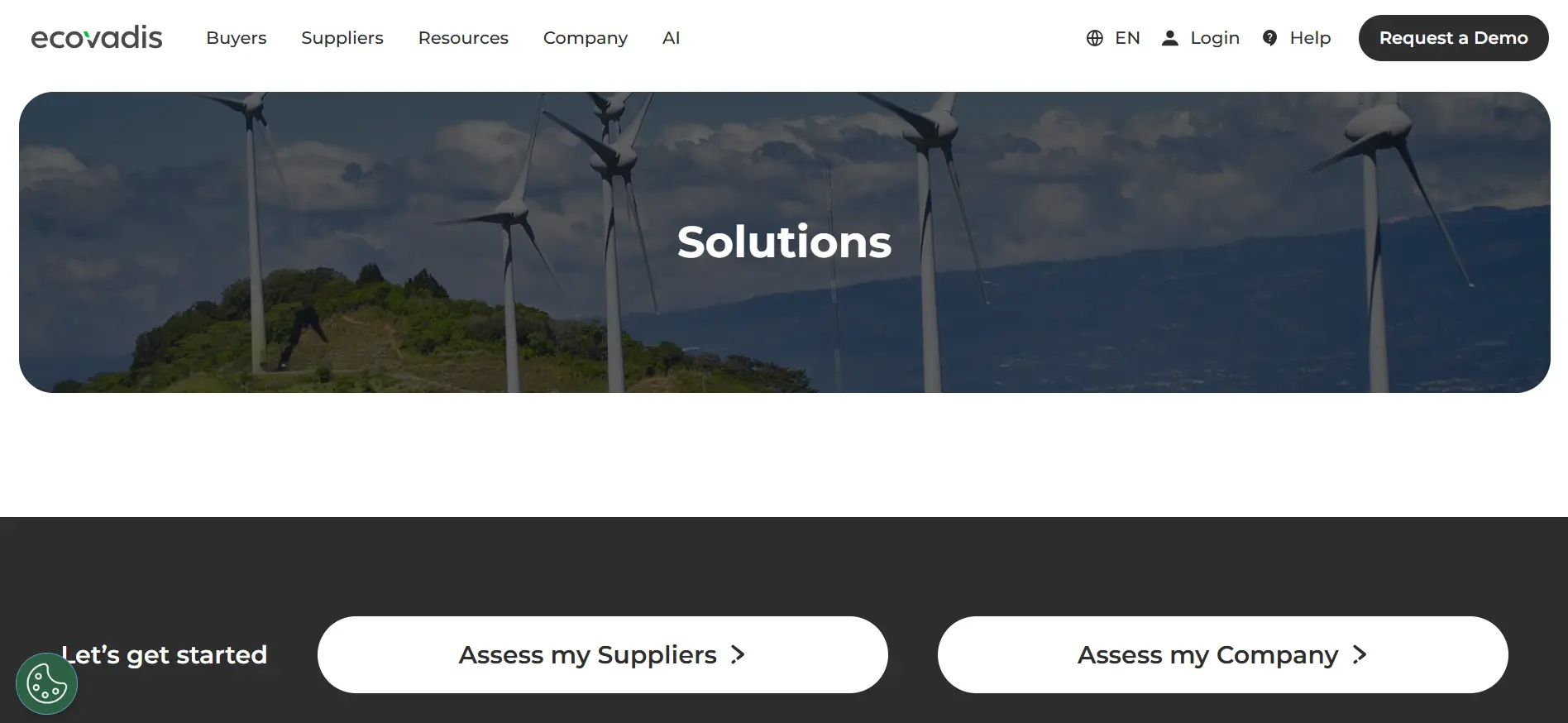This screenshot has height=723, width=1568.
Task: Click the arrow on Assess my Company
Action: (x=1359, y=654)
